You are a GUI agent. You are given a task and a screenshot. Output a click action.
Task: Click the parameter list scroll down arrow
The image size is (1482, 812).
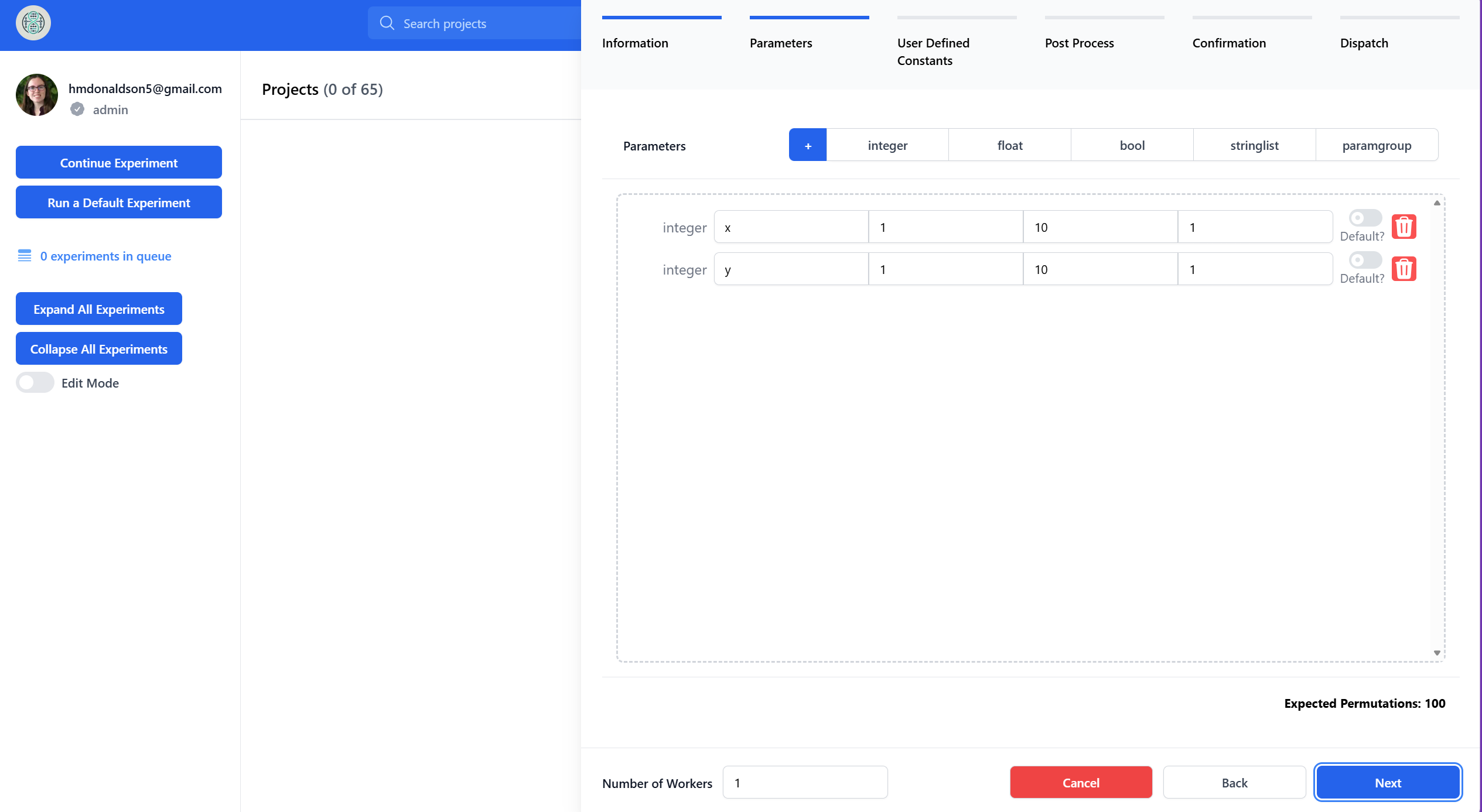(x=1437, y=653)
